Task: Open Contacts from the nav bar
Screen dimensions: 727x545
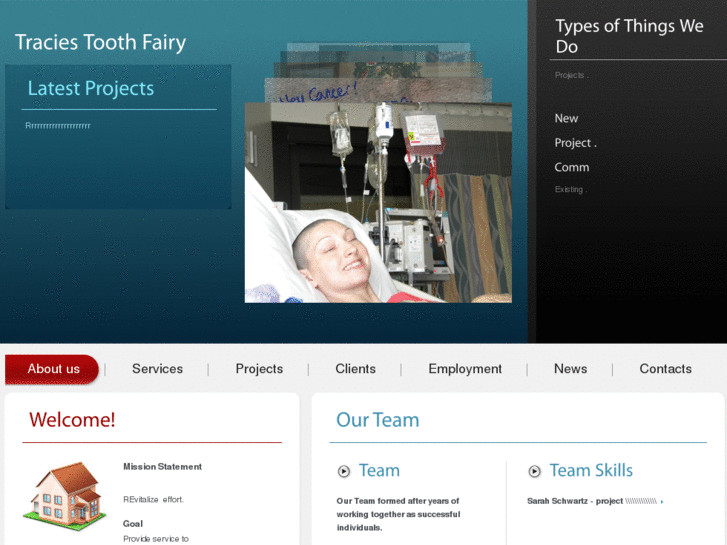Action: coord(666,369)
